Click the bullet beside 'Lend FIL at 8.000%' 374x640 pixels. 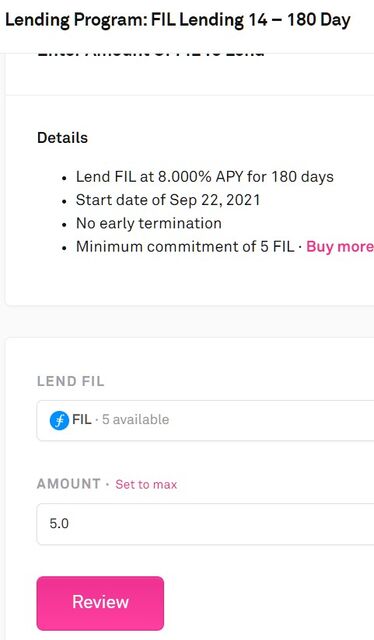64,178
